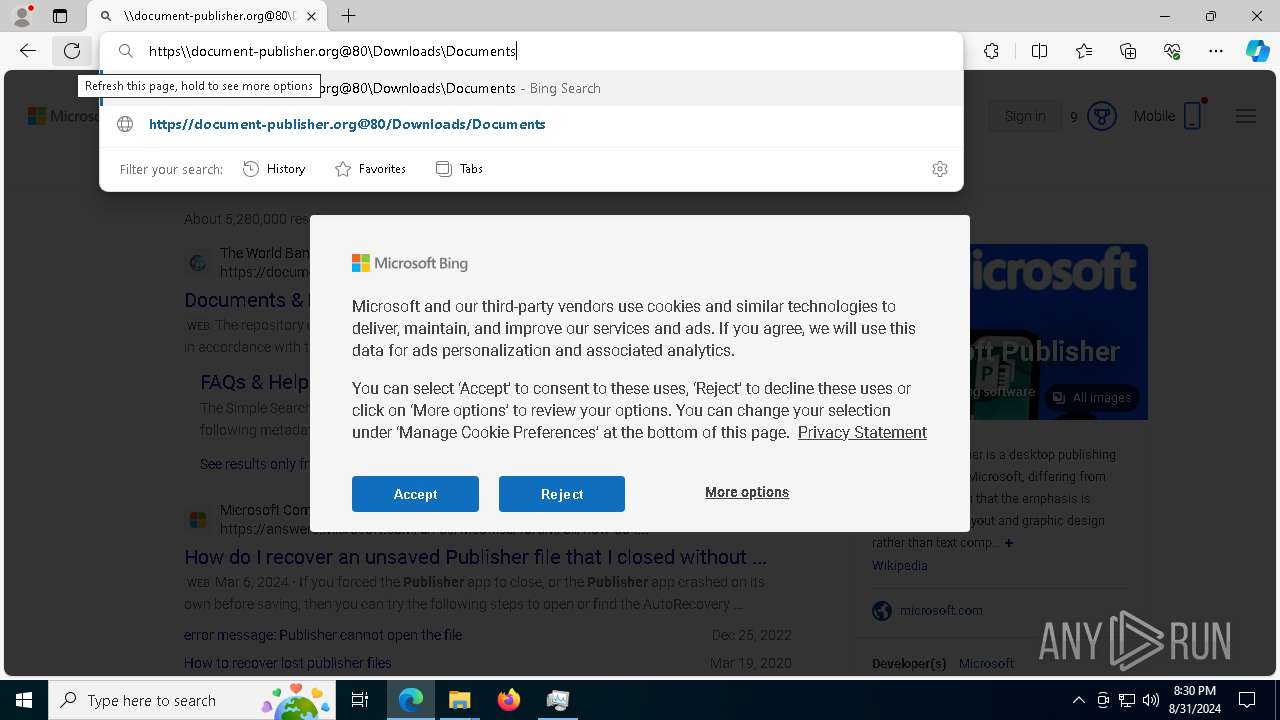Open the profile icon in title bar

[22, 16]
